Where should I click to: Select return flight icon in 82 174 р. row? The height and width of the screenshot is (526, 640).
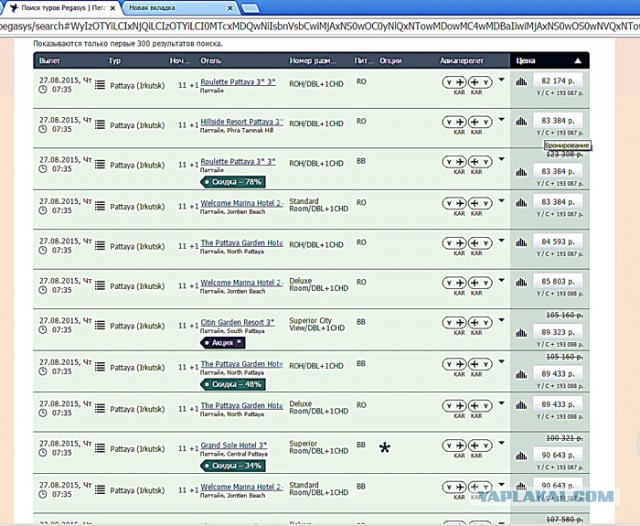click(x=480, y=82)
